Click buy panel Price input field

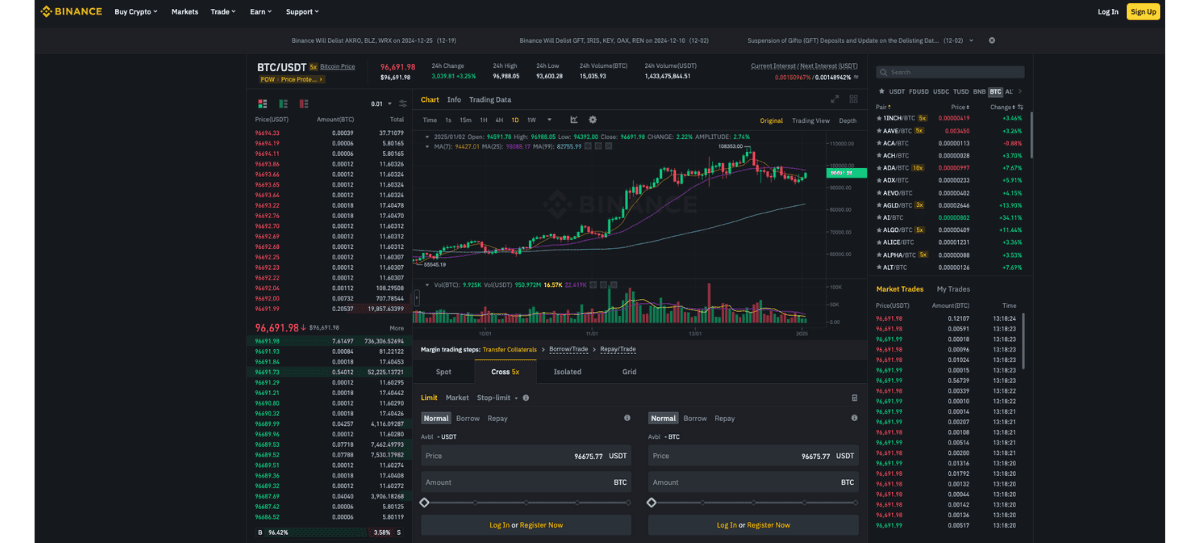click(526, 455)
